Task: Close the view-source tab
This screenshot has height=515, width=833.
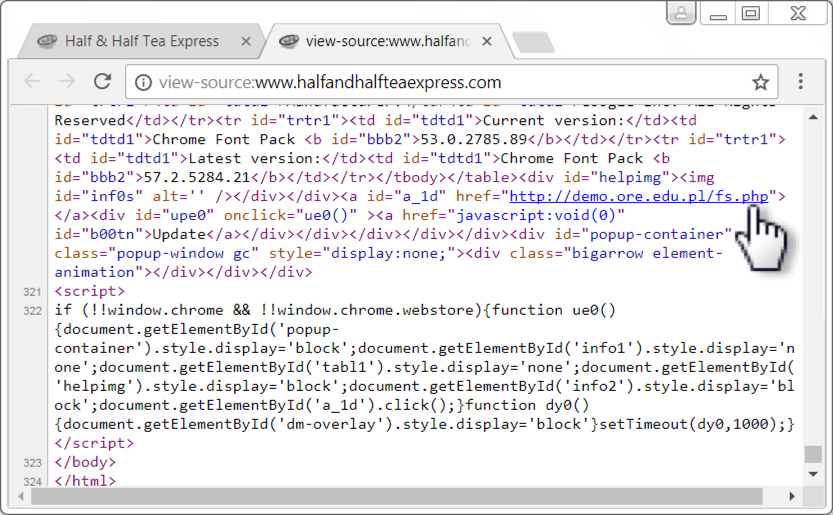Action: tap(487, 41)
